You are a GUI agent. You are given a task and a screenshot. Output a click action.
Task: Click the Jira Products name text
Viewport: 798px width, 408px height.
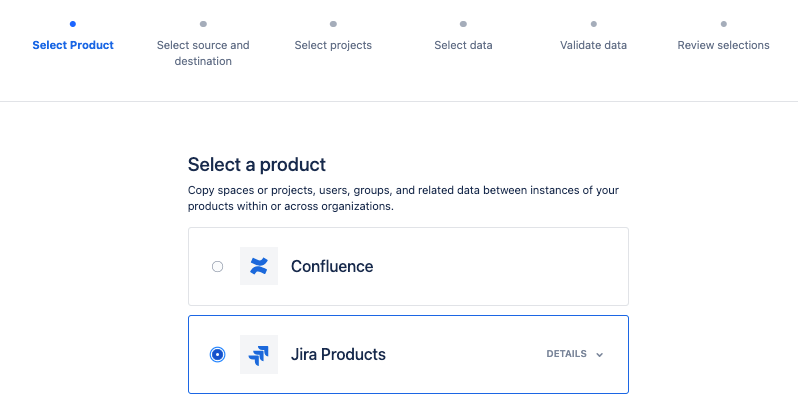point(338,354)
